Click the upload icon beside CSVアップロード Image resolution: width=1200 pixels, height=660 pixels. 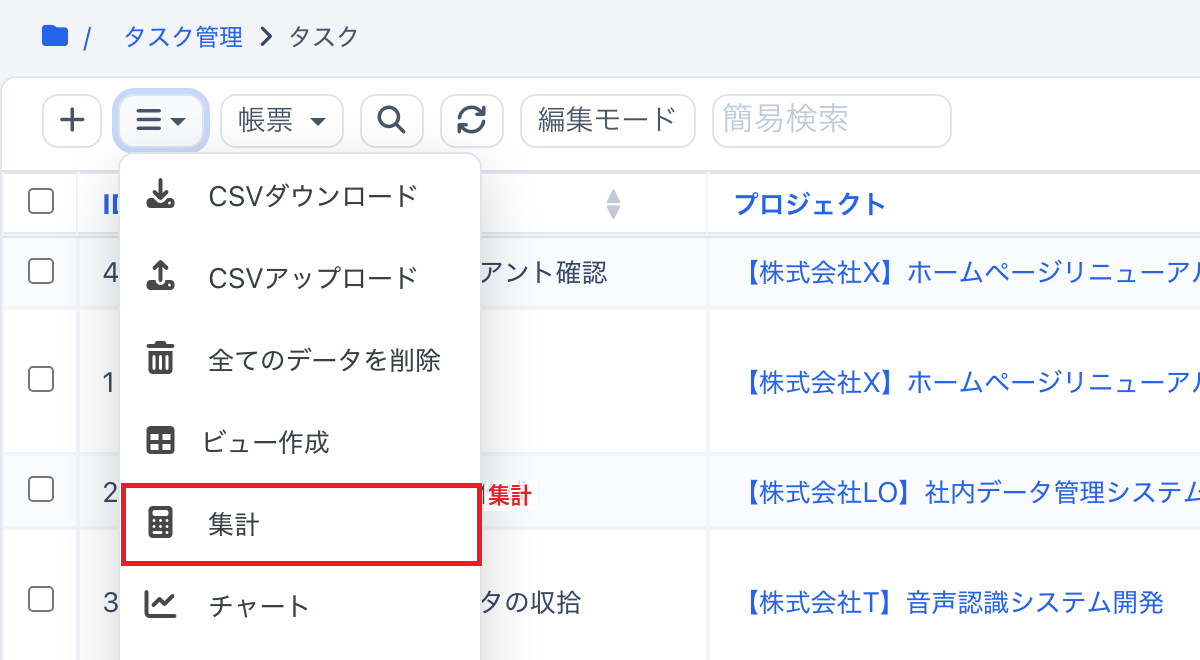pos(160,277)
